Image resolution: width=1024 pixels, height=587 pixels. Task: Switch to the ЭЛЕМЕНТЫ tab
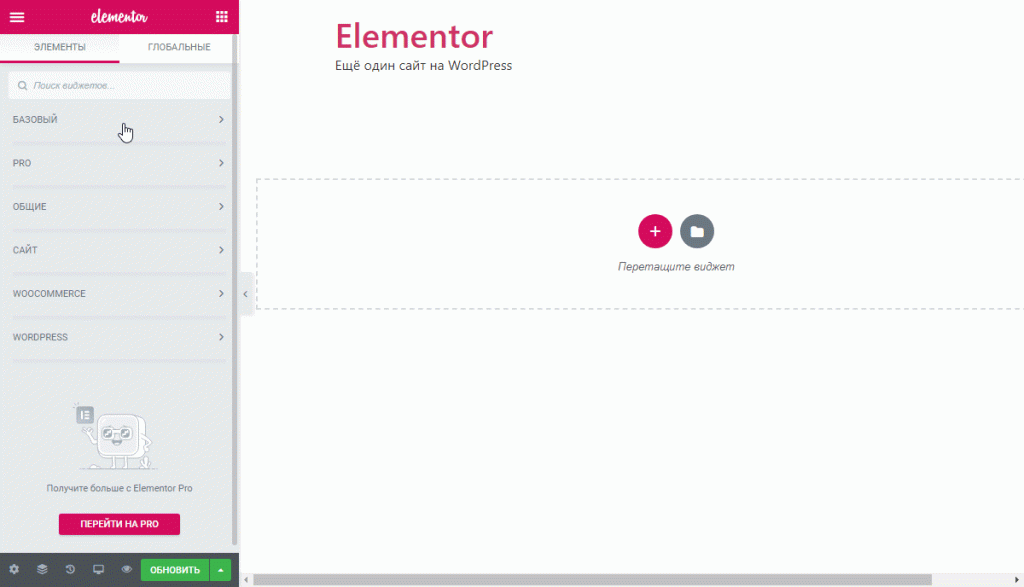[x=59, y=47]
